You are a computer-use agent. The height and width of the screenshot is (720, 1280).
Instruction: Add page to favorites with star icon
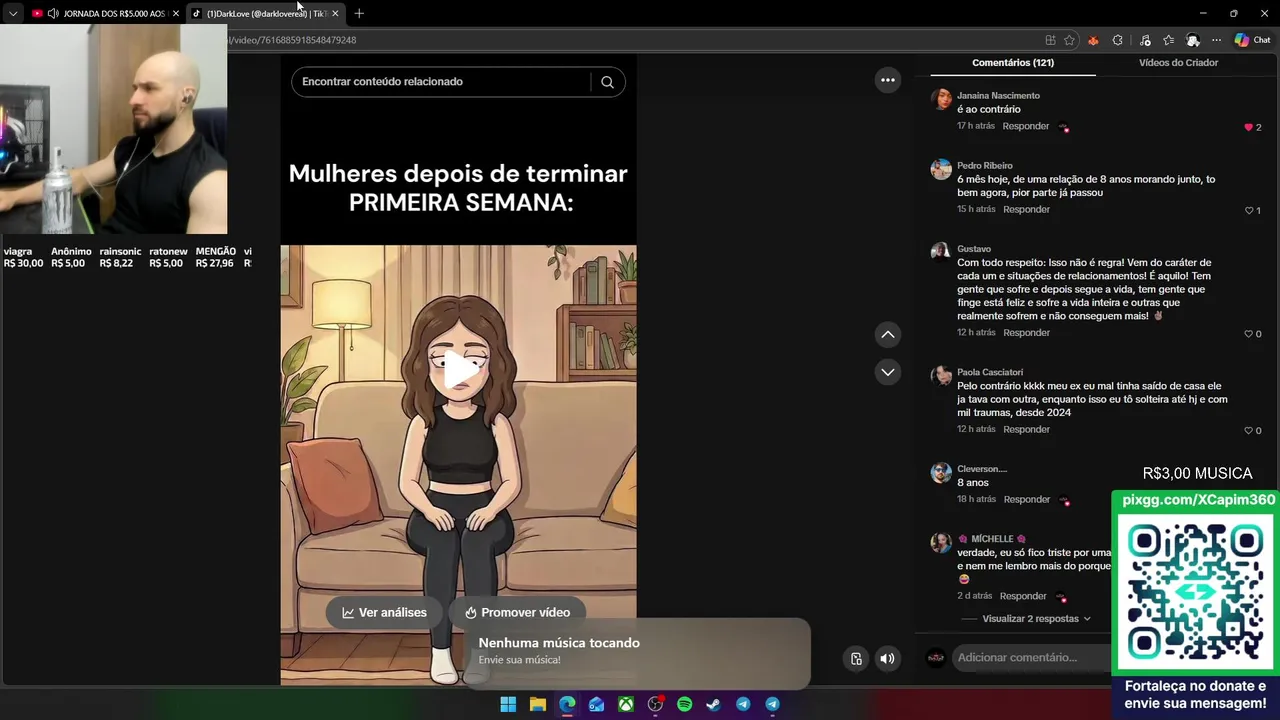tap(1069, 40)
